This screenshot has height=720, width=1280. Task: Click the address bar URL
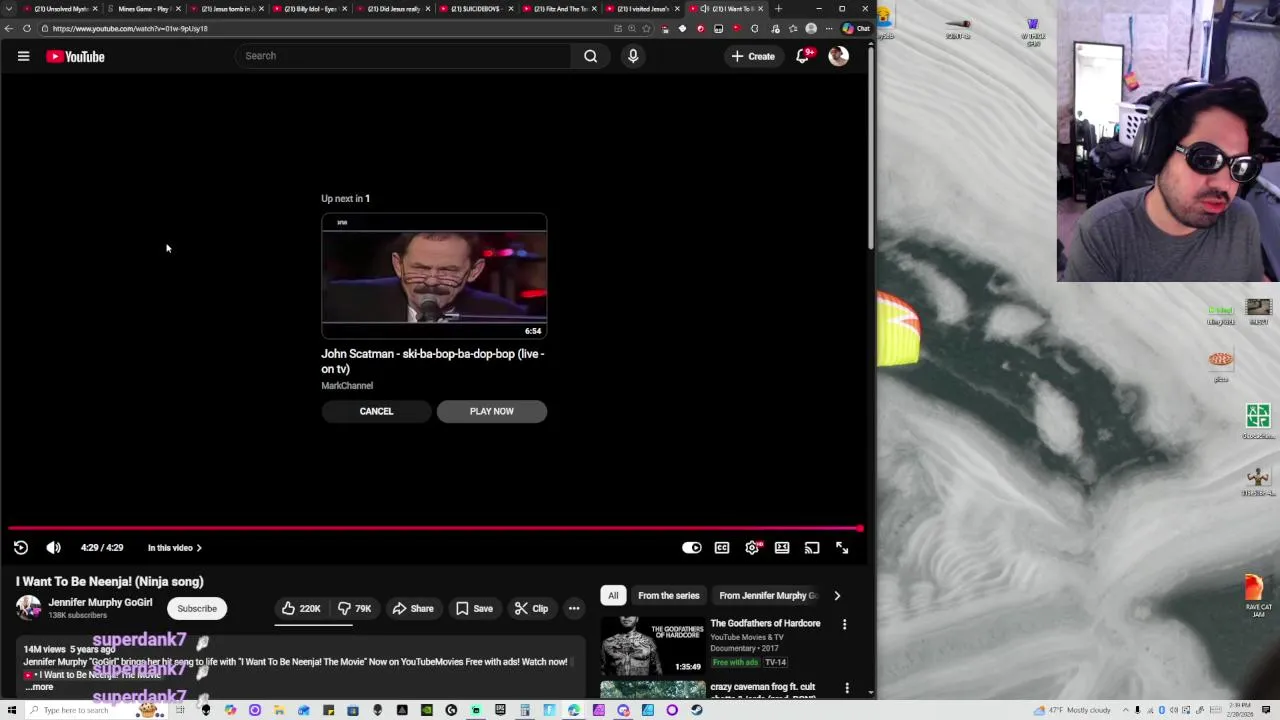tap(130, 28)
